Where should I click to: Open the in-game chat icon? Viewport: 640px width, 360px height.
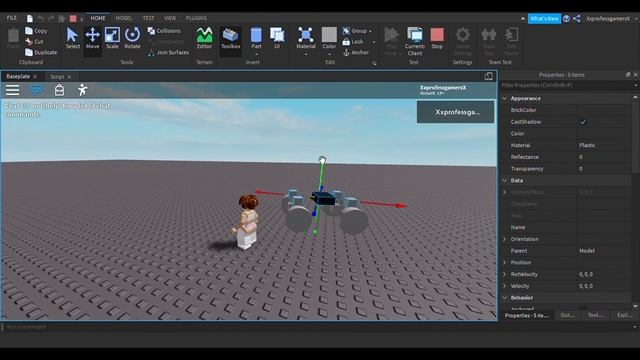pyautogui.click(x=36, y=90)
